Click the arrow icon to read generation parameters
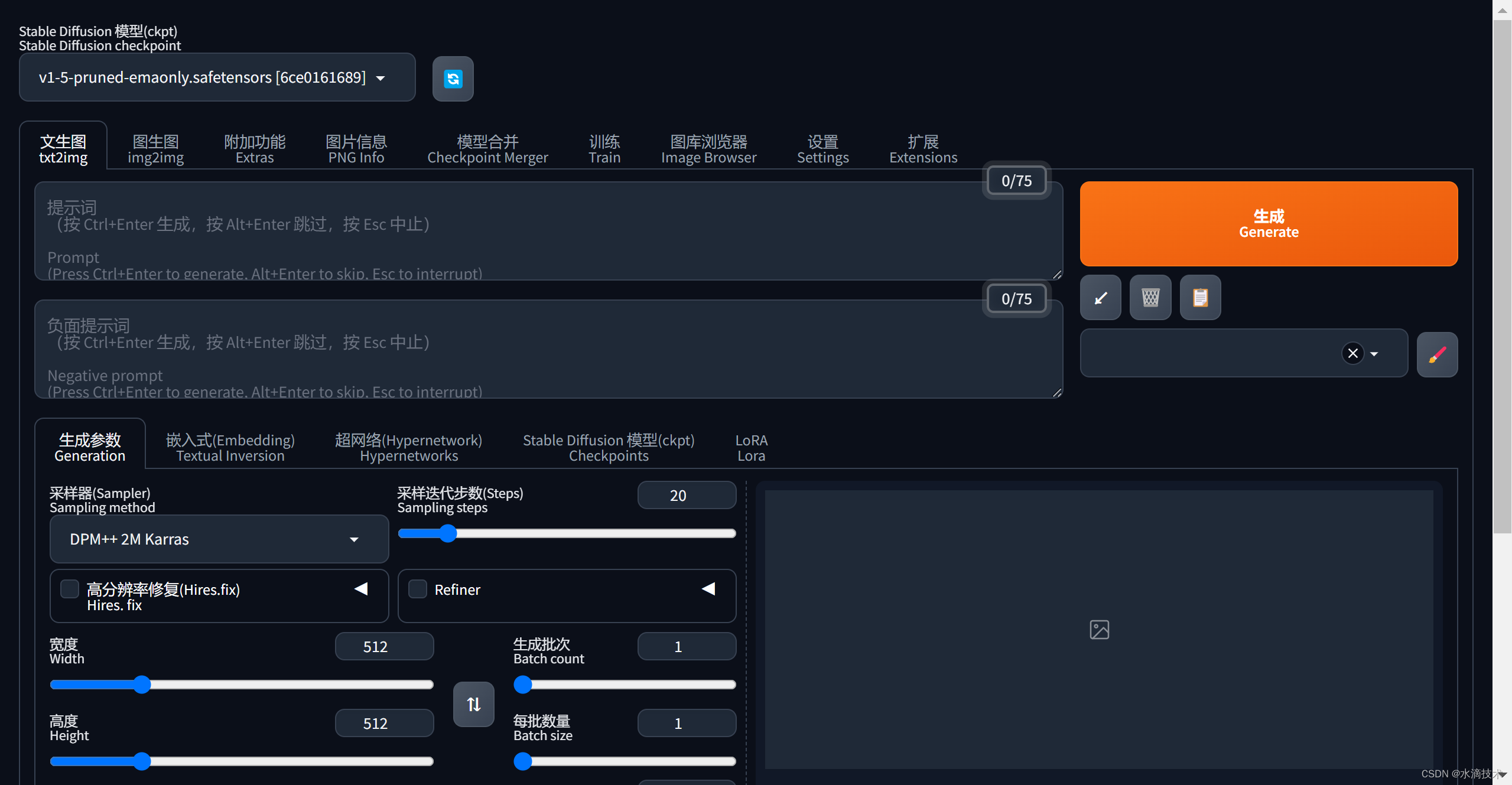Screen dimensions: 1512x785 pos(1100,298)
